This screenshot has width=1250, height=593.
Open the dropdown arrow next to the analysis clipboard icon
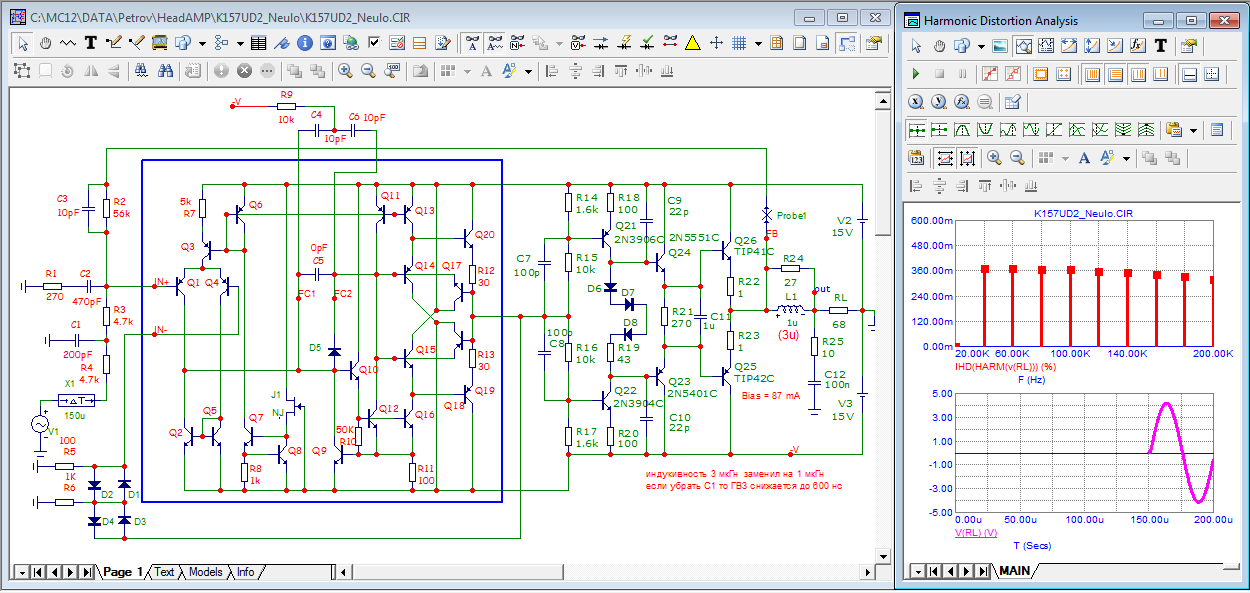pyautogui.click(x=1194, y=130)
